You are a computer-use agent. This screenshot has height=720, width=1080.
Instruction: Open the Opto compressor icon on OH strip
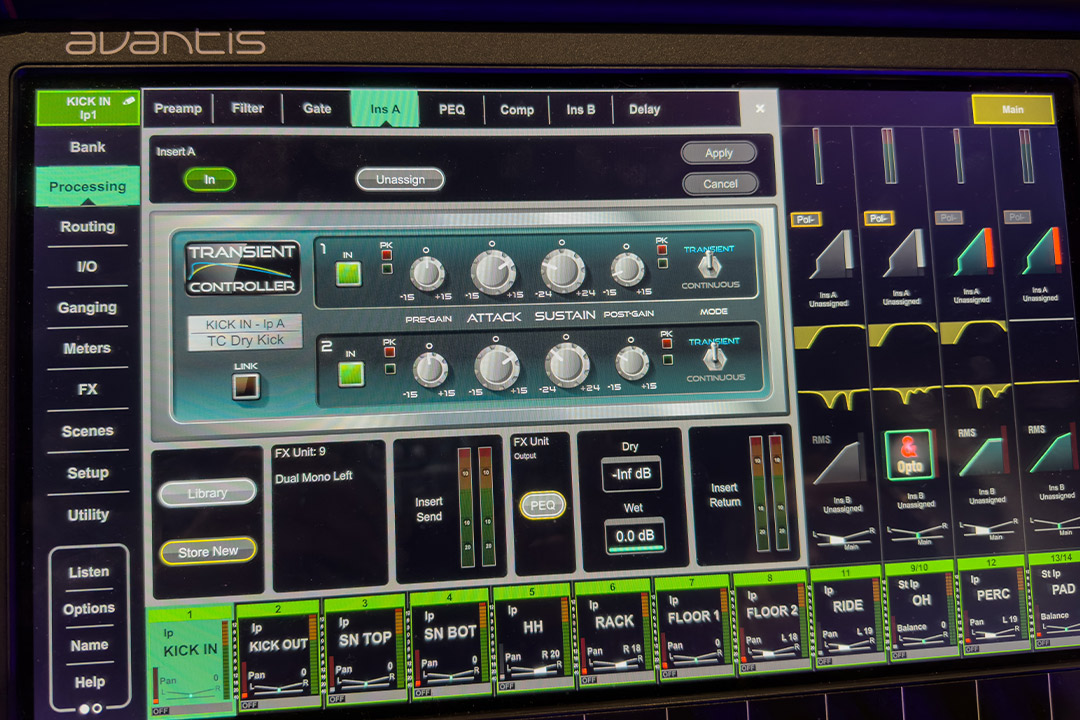point(909,454)
